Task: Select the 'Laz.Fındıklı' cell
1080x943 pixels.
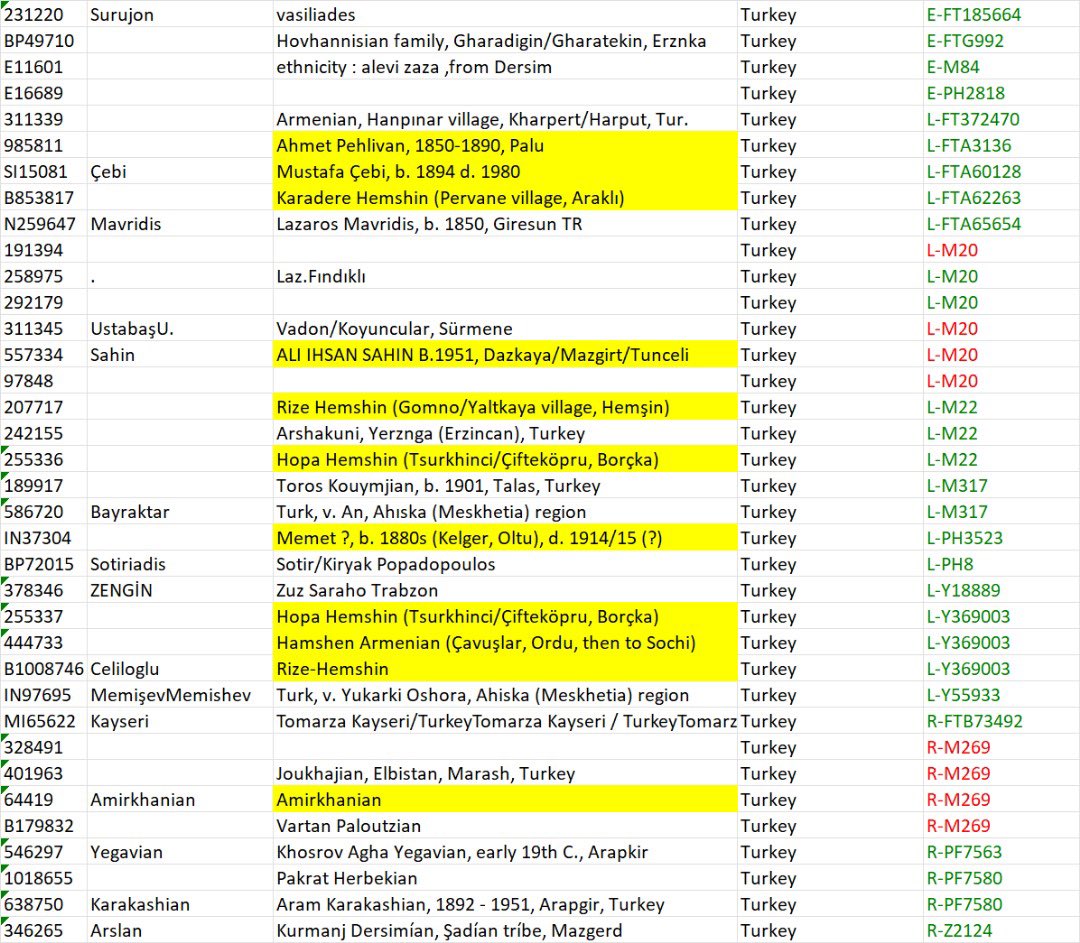Action: pyautogui.click(x=505, y=276)
